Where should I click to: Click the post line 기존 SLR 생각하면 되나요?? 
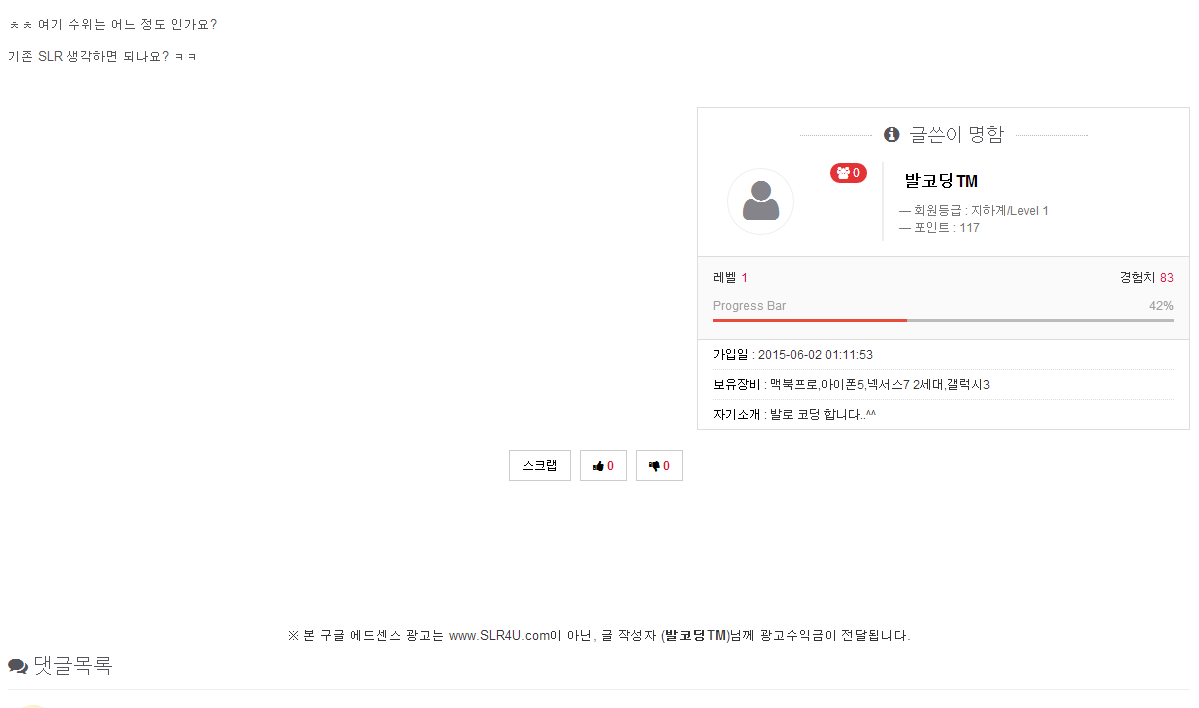pyautogui.click(x=102, y=57)
